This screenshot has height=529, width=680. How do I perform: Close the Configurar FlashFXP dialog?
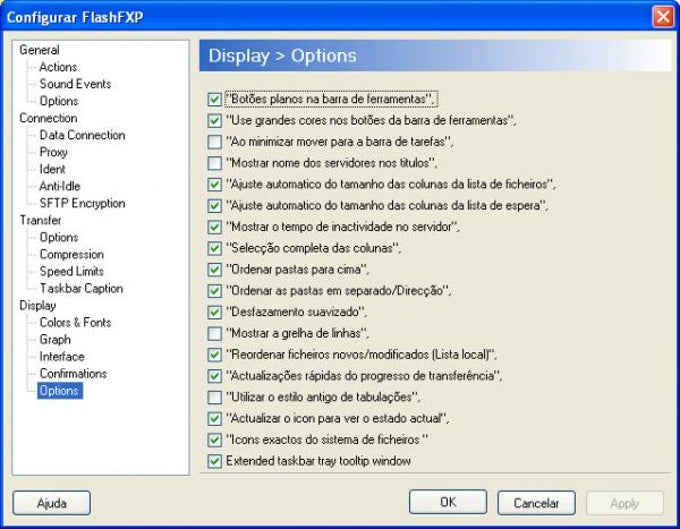(x=662, y=16)
